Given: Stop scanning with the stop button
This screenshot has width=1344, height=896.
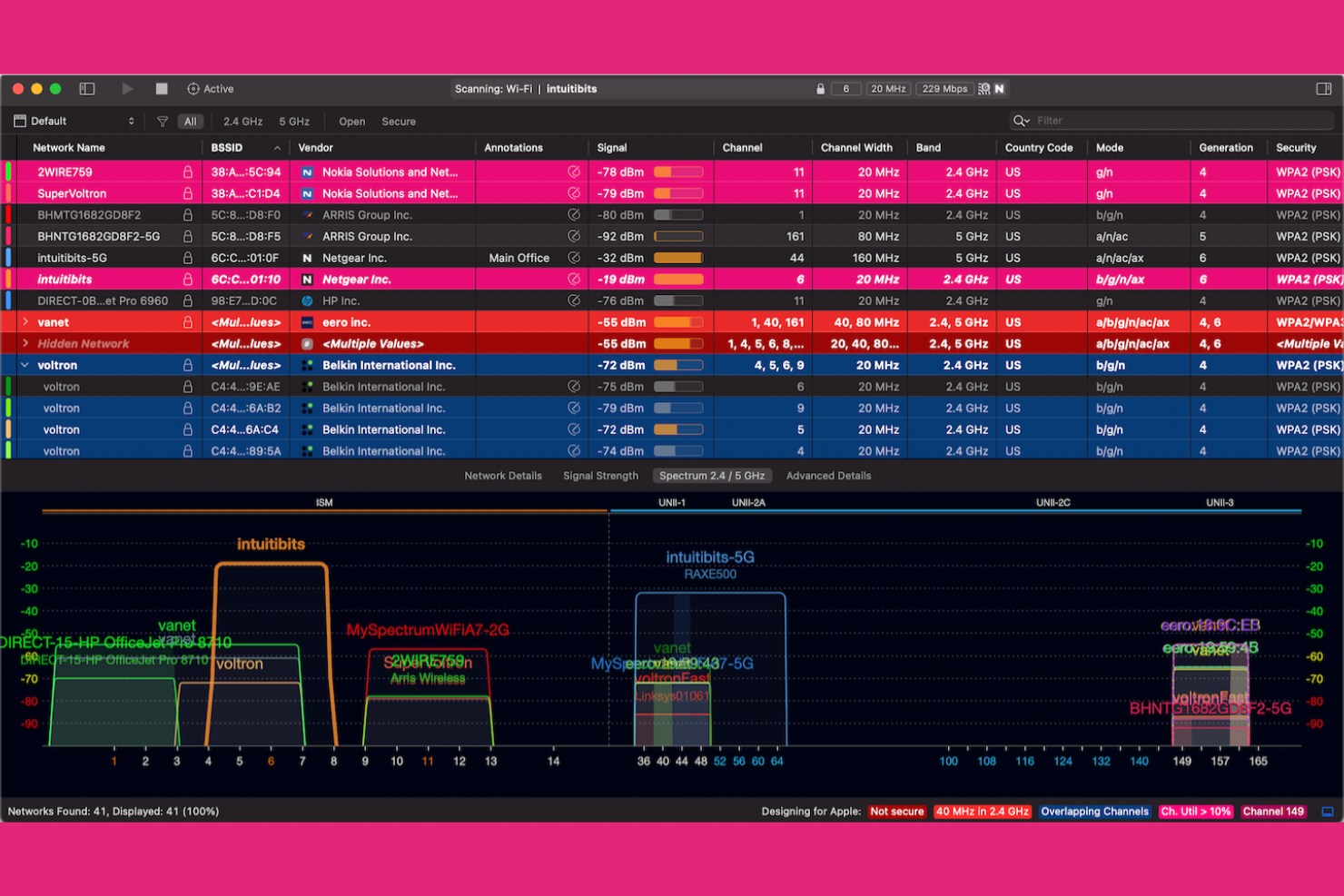Looking at the screenshot, I should point(162,89).
